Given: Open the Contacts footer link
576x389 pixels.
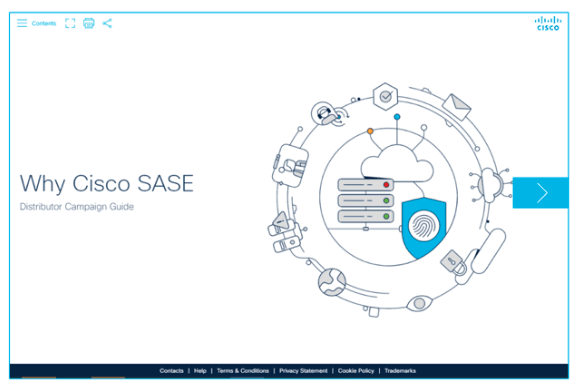Looking at the screenshot, I should (x=171, y=371).
